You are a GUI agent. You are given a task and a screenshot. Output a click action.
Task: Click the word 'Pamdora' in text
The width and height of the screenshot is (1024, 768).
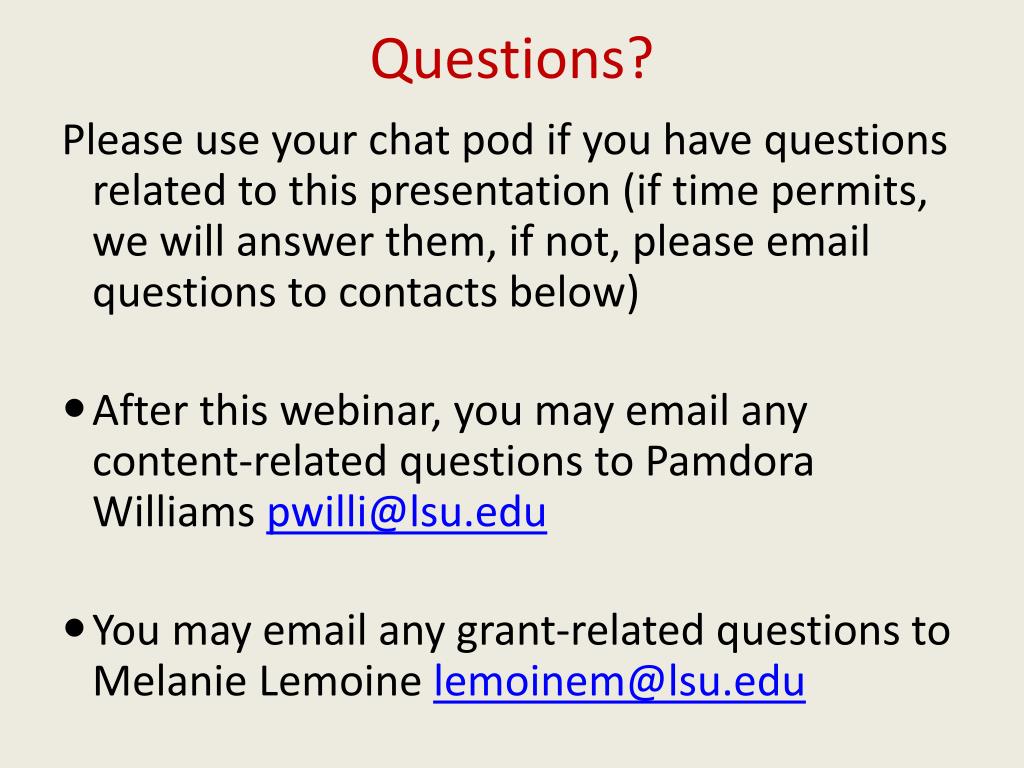[x=729, y=462]
